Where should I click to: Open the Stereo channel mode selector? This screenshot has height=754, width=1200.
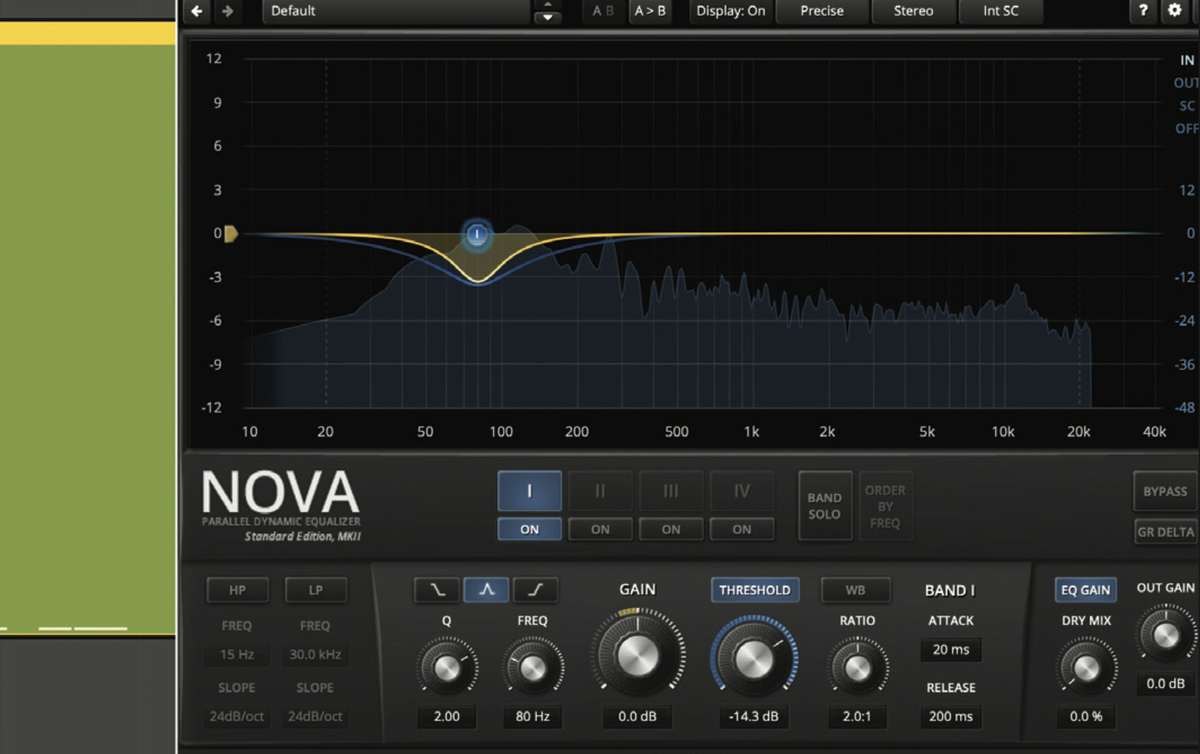click(913, 11)
